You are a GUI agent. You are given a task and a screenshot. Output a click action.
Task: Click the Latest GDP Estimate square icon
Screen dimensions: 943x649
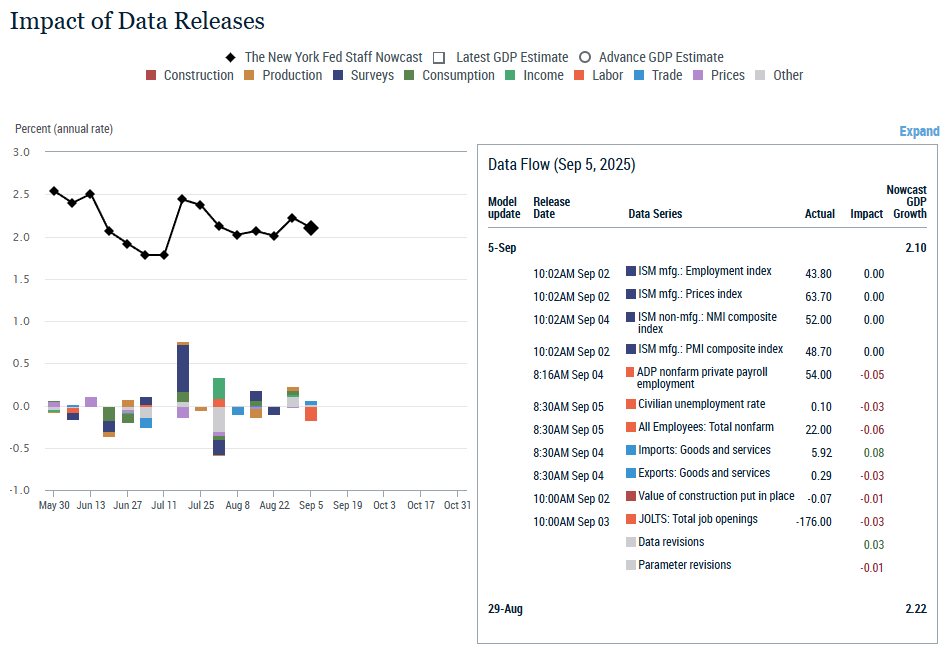coord(439,58)
